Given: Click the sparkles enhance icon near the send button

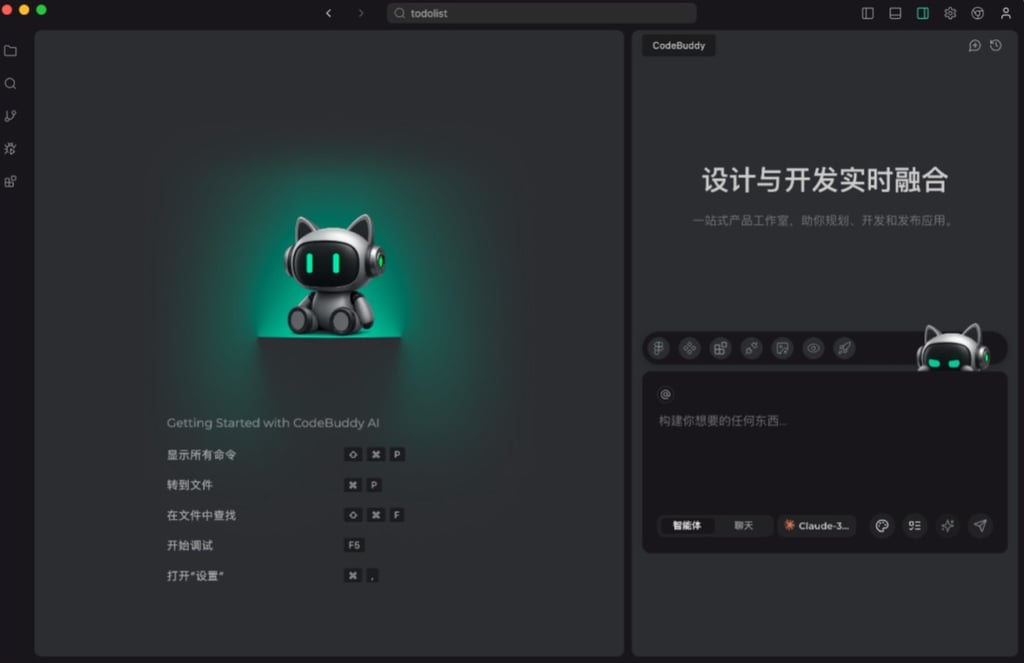Looking at the screenshot, I should point(947,526).
